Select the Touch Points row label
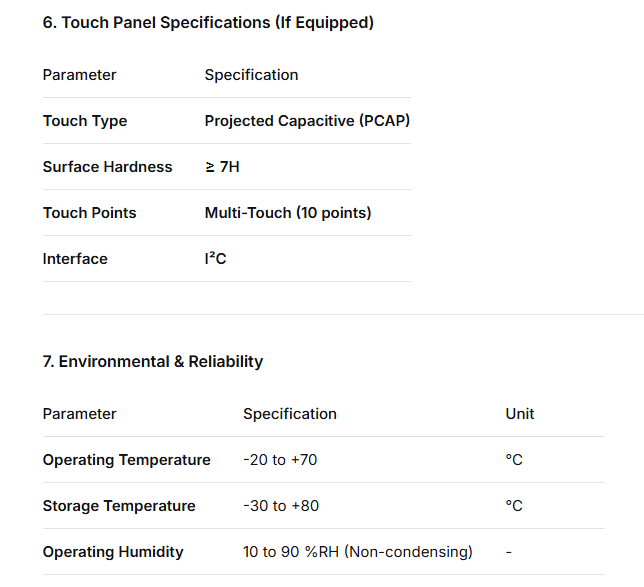 [x=89, y=213]
